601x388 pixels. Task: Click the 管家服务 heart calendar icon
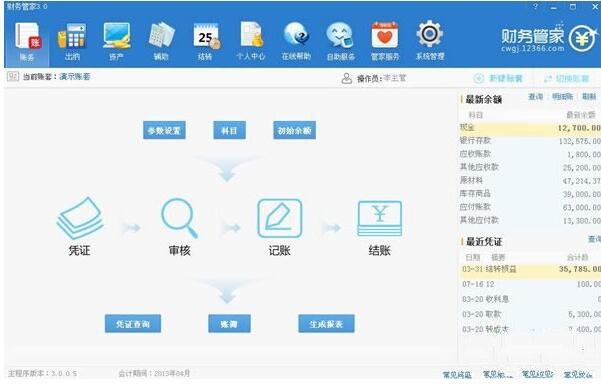click(385, 42)
